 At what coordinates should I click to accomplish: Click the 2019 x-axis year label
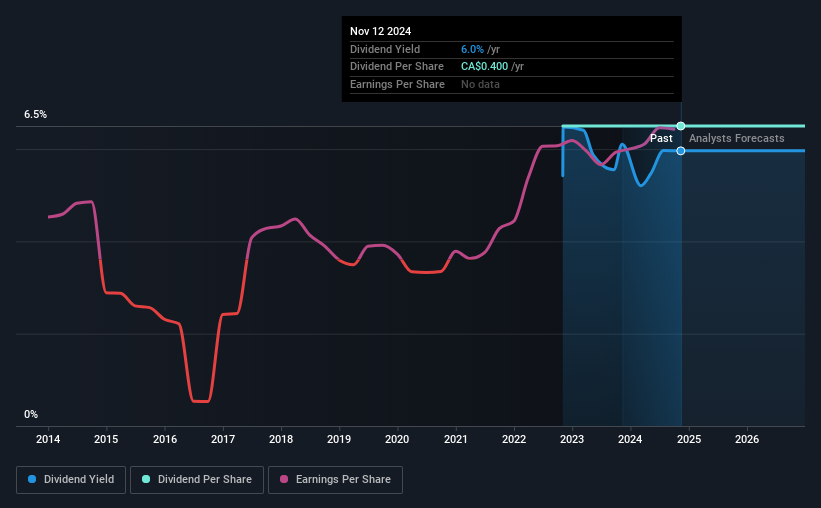click(x=339, y=439)
